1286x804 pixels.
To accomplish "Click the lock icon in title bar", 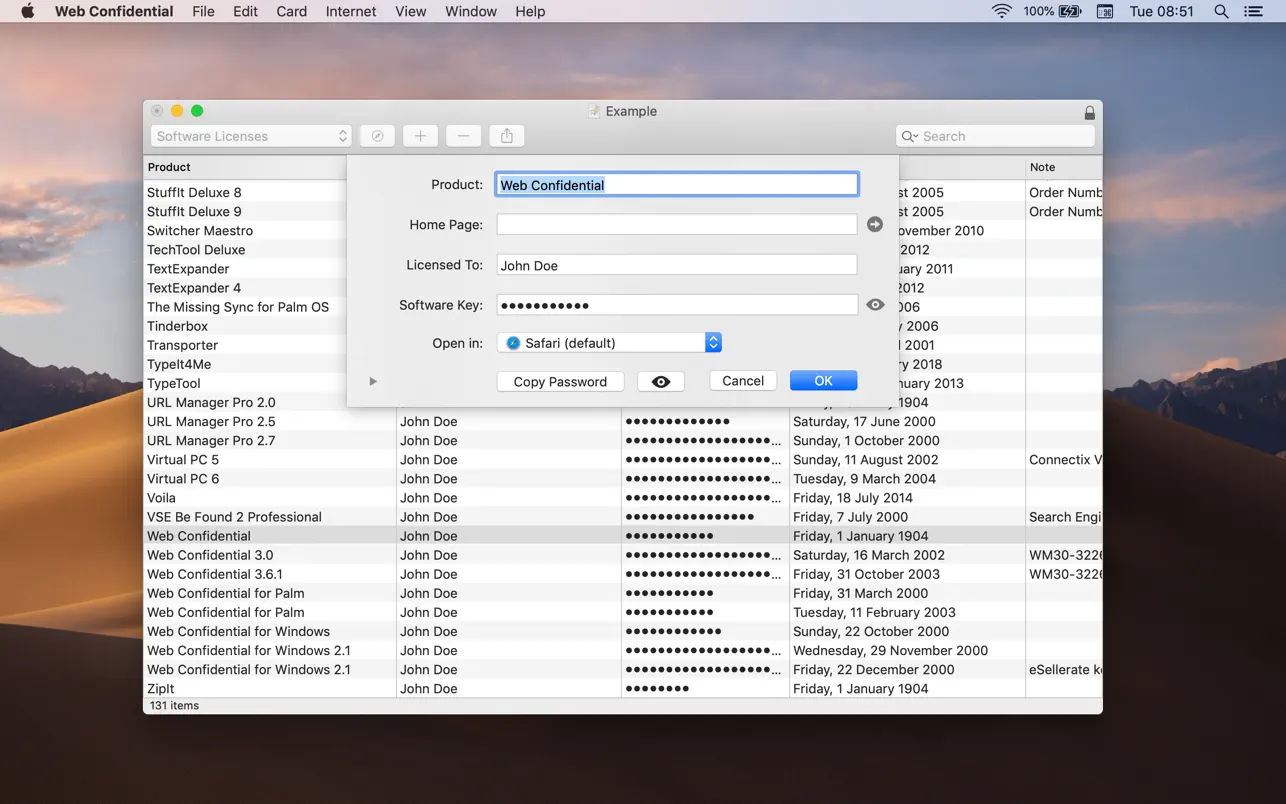I will point(1090,112).
